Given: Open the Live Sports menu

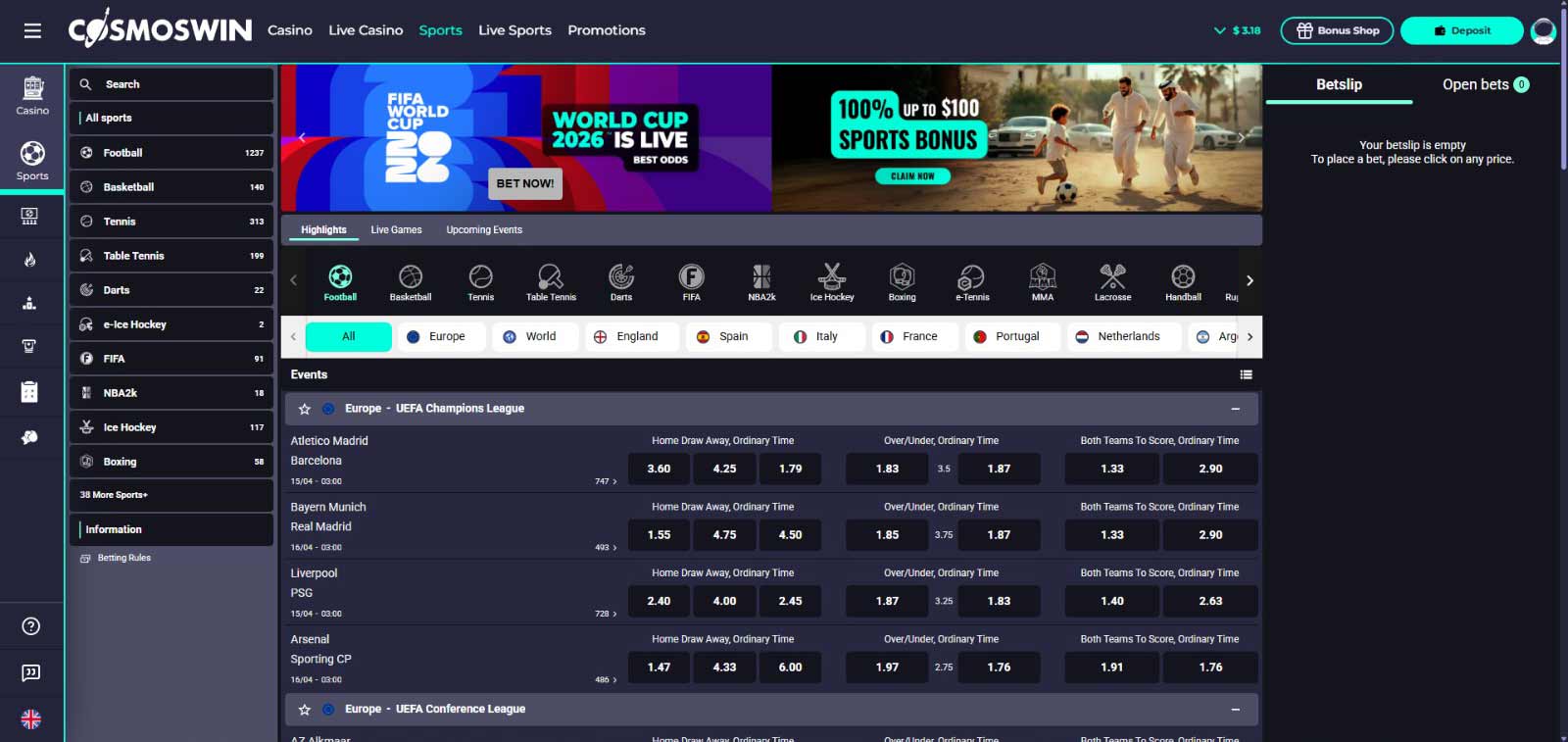Looking at the screenshot, I should coord(514,30).
